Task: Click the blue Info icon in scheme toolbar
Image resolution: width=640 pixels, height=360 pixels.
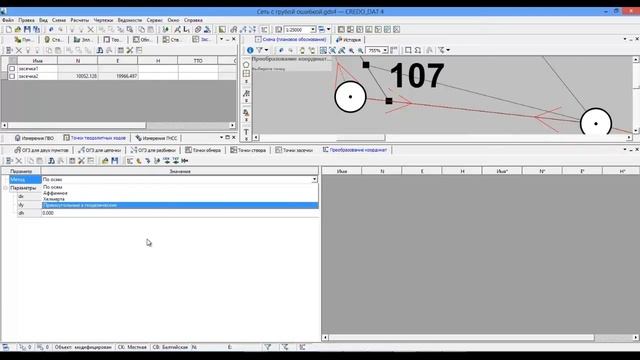Action: tap(250, 50)
